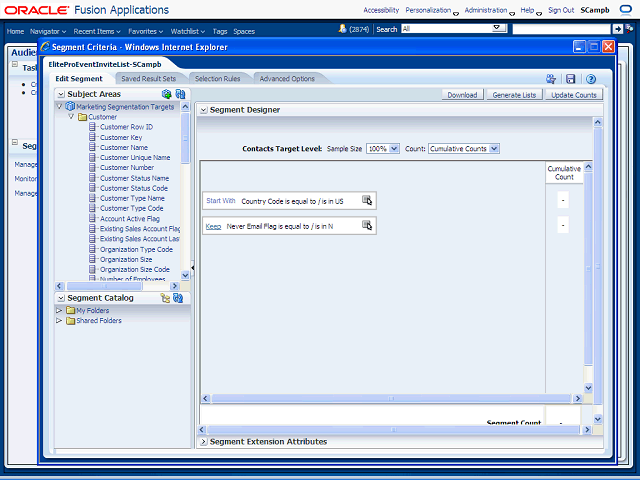Image resolution: width=640 pixels, height=480 pixels.
Task: Expand My Folders node
Action: pos(59,311)
